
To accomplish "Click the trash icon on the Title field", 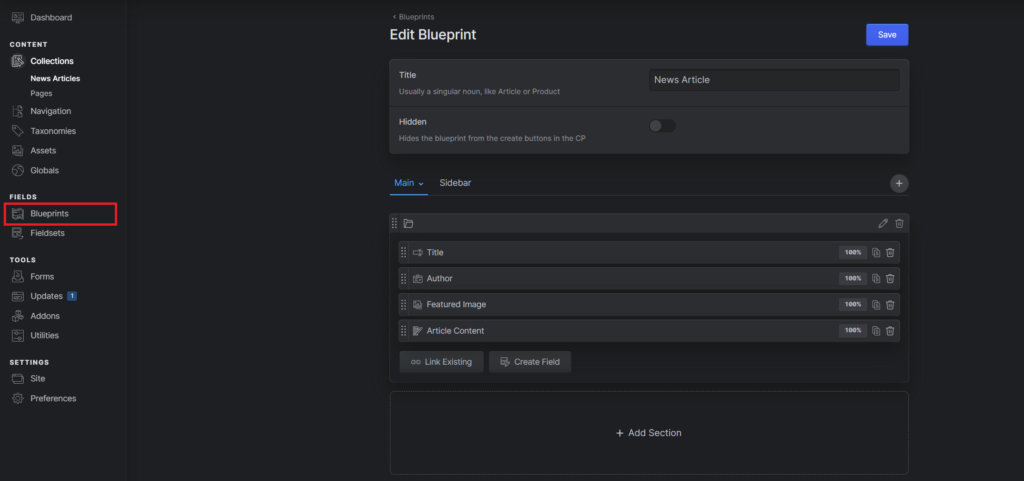I will [890, 253].
